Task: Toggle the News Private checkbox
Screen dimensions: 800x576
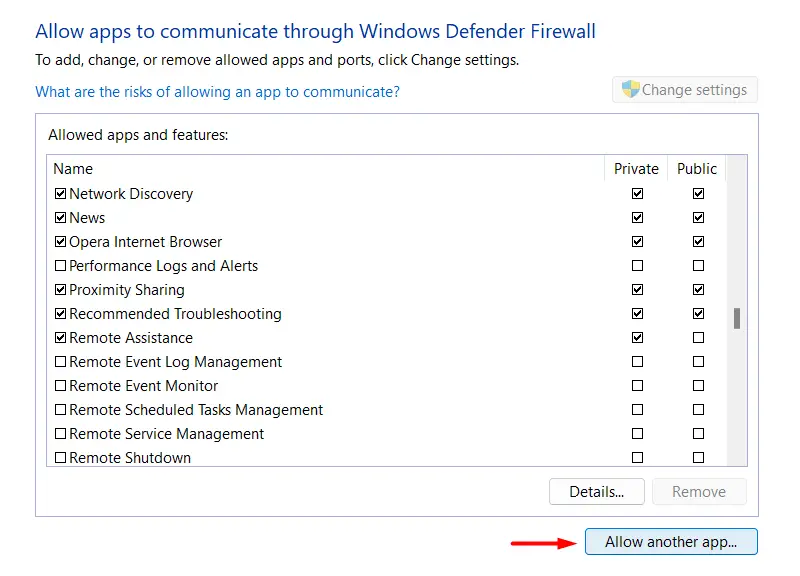Action: coord(637,218)
